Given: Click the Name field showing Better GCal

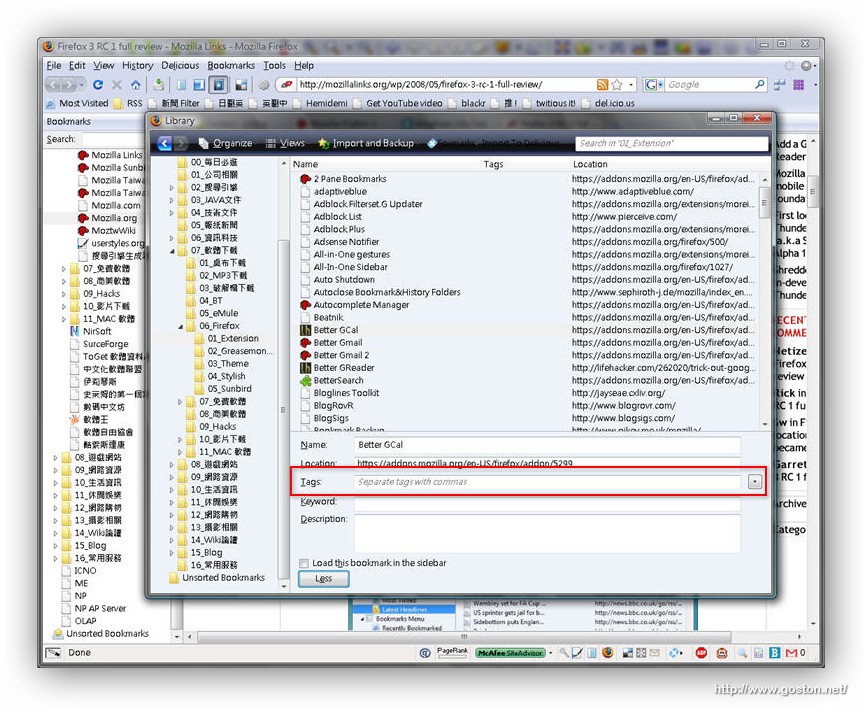Looking at the screenshot, I should (x=547, y=445).
